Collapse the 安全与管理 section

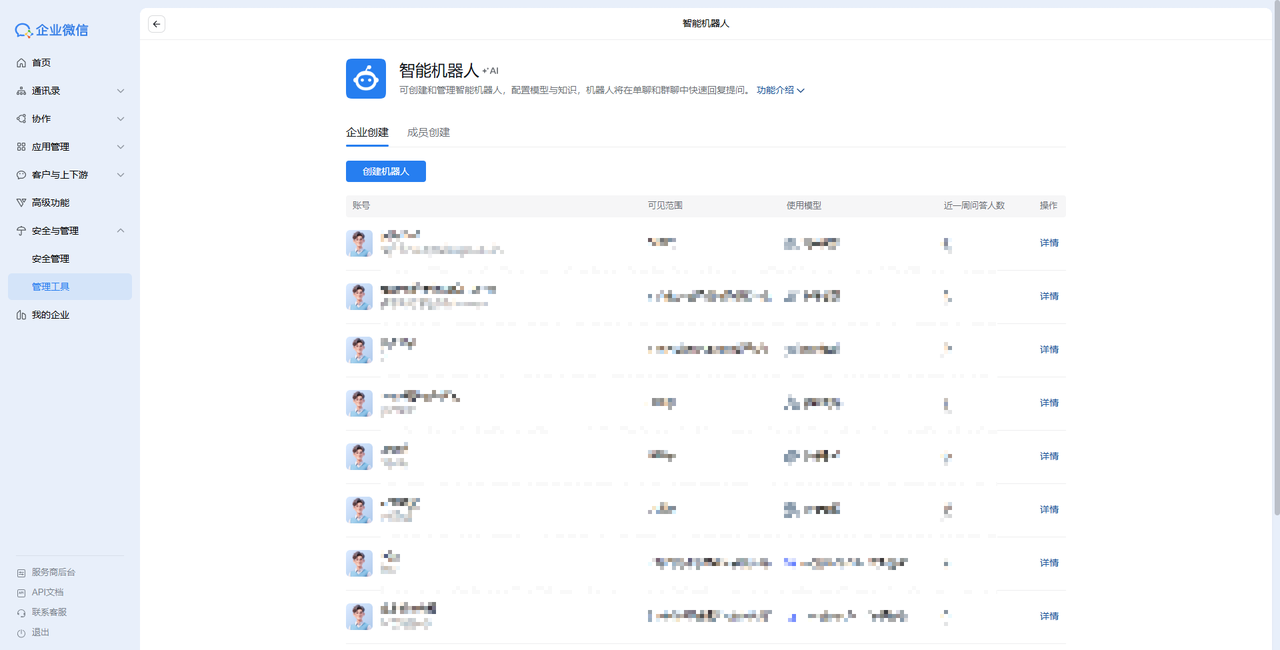120,231
